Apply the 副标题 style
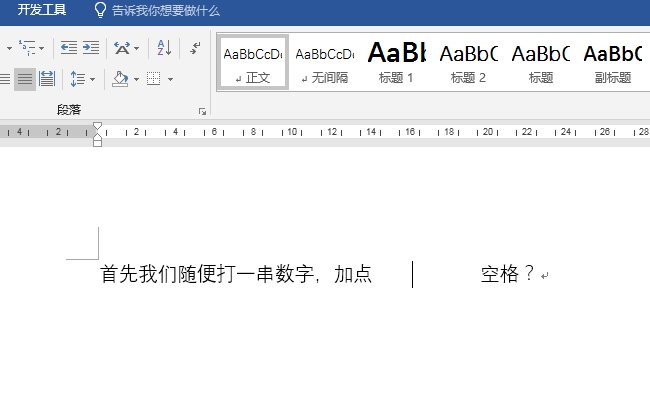 613,62
